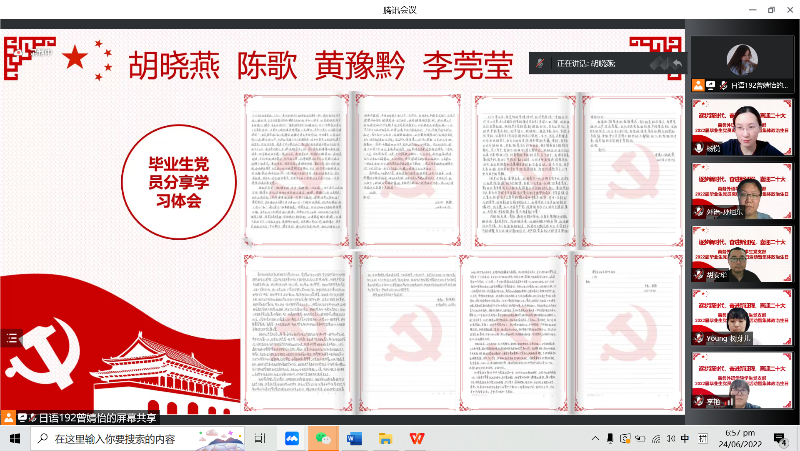Open the Word app in taskbar
Image resolution: width=800 pixels, height=451 pixels.
click(354, 439)
